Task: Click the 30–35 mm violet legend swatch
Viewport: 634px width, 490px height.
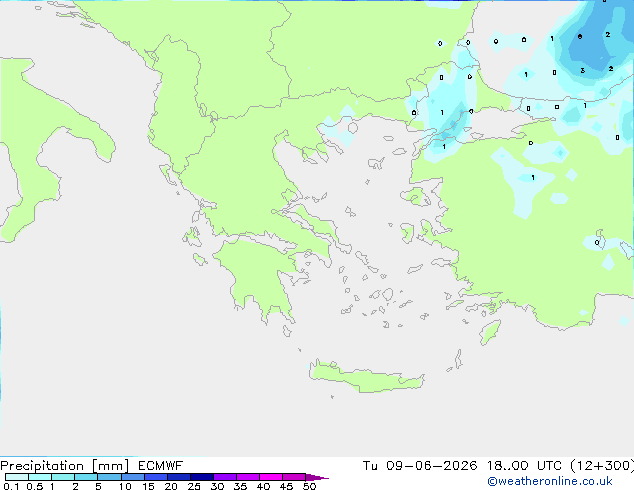Action: (x=225, y=477)
